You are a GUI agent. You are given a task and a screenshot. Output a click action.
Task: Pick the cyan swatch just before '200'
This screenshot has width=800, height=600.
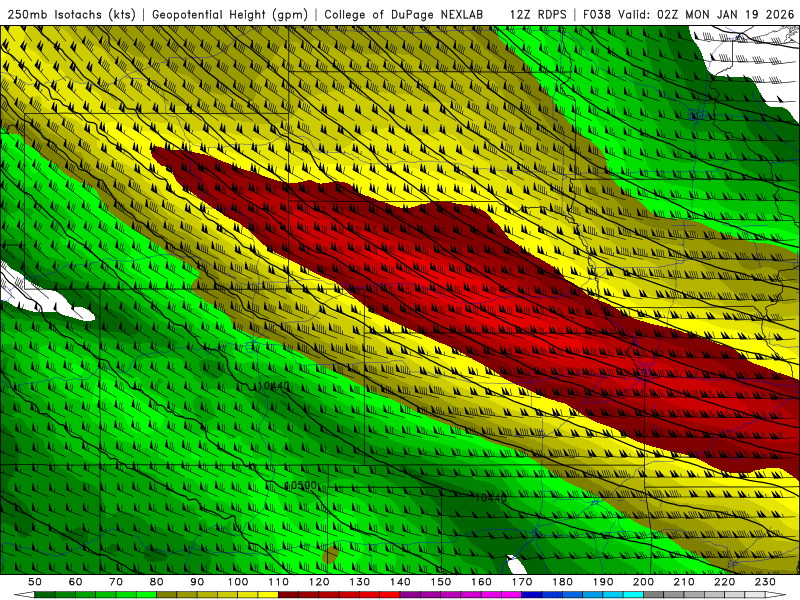point(634,595)
